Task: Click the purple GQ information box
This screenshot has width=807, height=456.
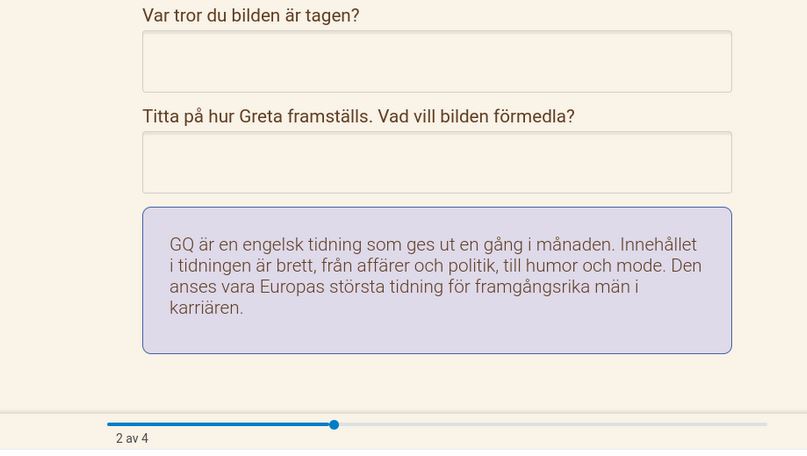Action: [436, 335]
